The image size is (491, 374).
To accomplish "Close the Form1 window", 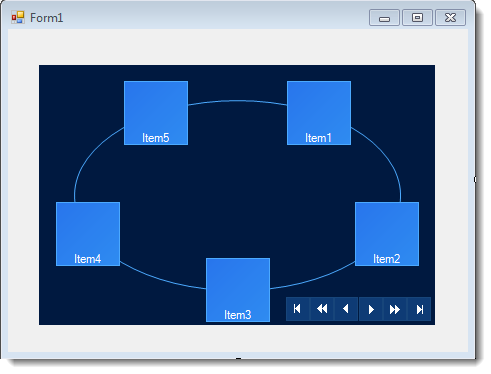I will pyautogui.click(x=450, y=18).
